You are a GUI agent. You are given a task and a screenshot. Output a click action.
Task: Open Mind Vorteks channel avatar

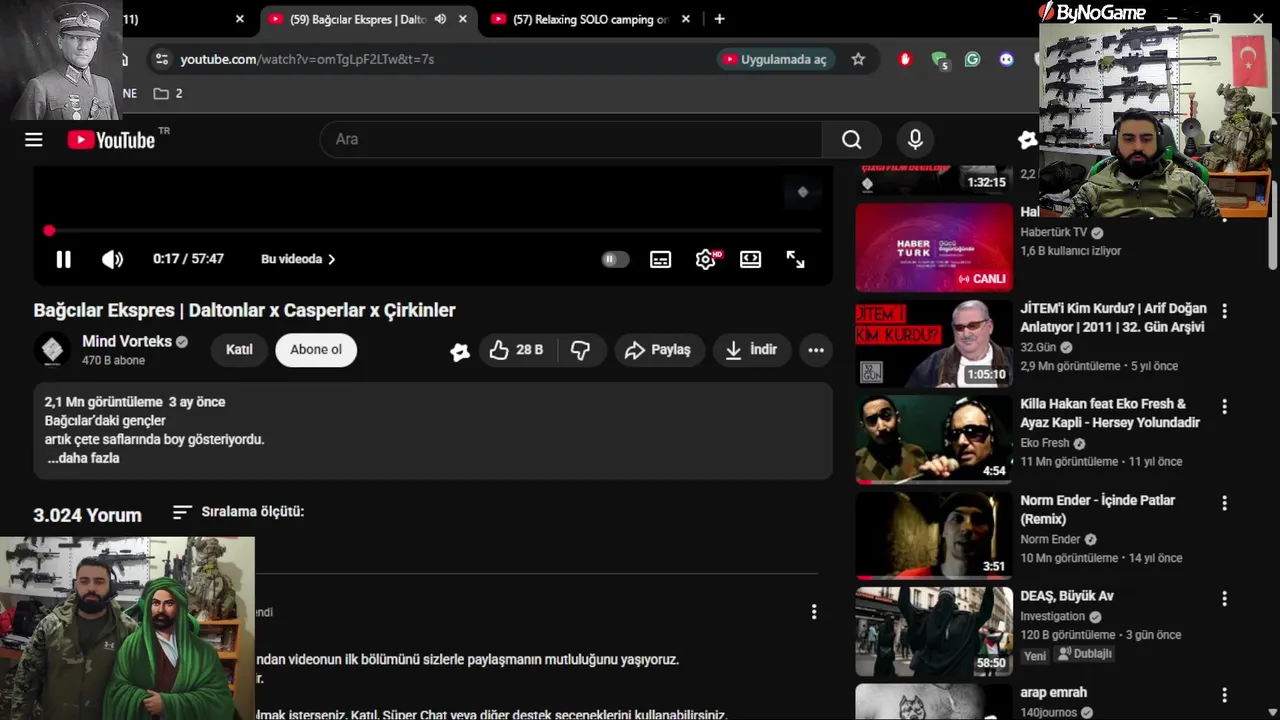53,350
